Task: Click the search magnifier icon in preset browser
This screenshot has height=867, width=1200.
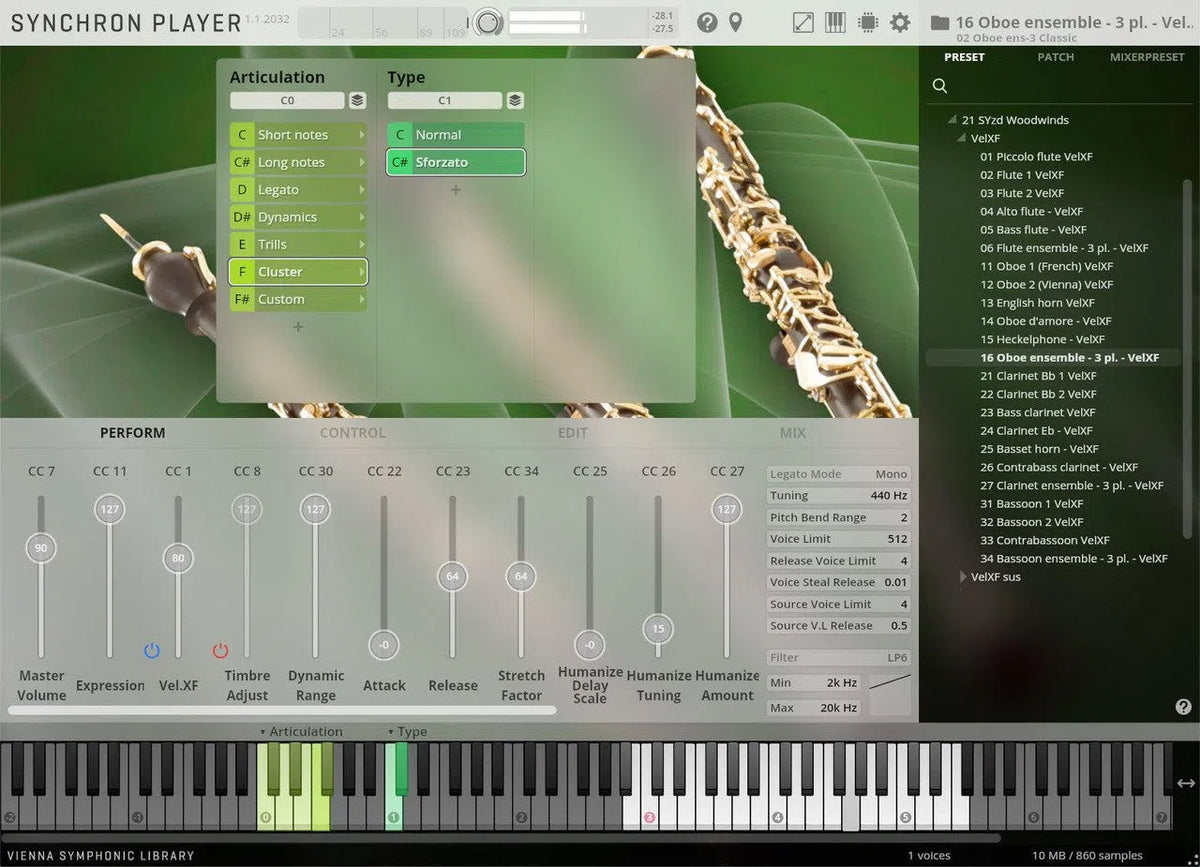Action: click(x=940, y=86)
